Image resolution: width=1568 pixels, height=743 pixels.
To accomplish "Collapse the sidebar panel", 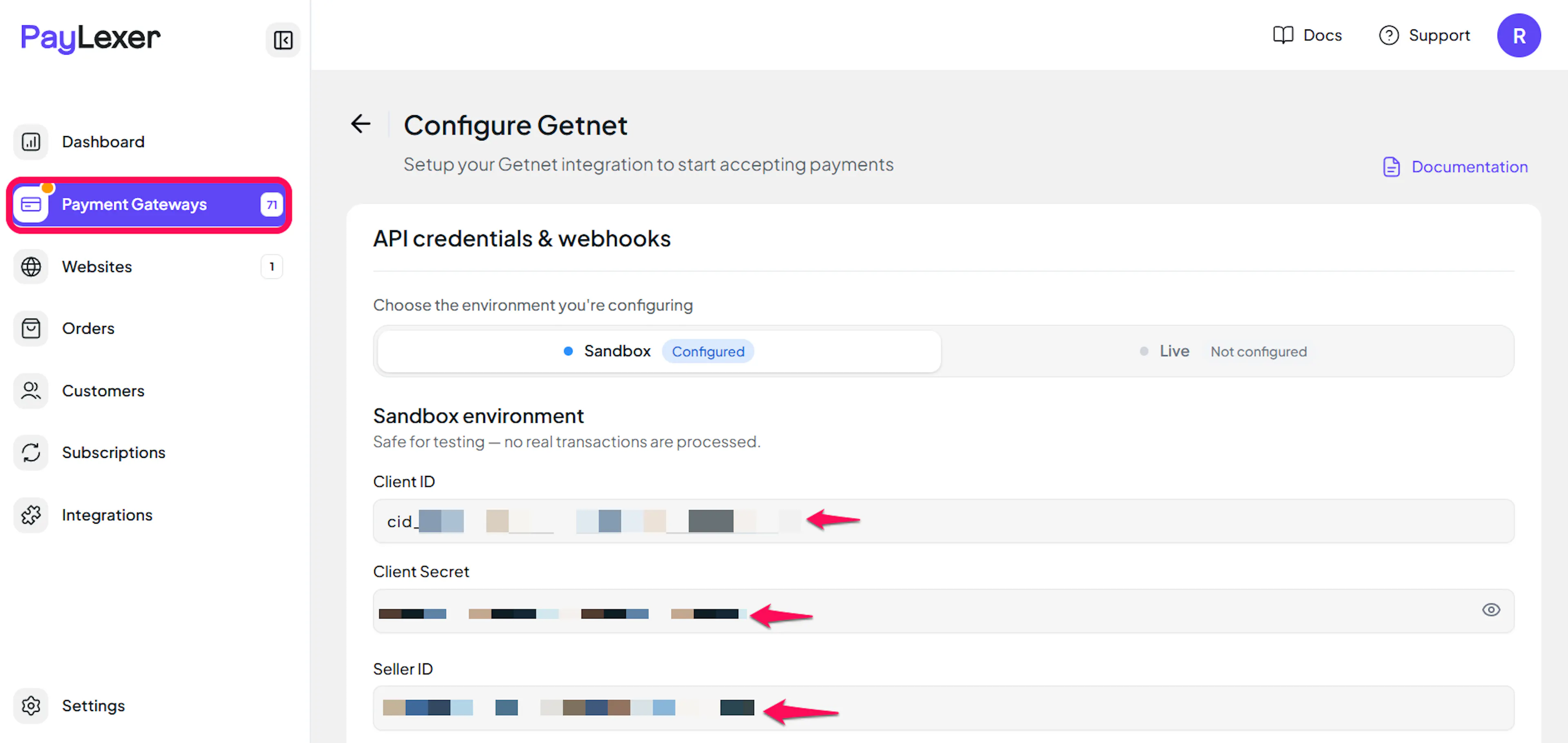I will pyautogui.click(x=283, y=40).
